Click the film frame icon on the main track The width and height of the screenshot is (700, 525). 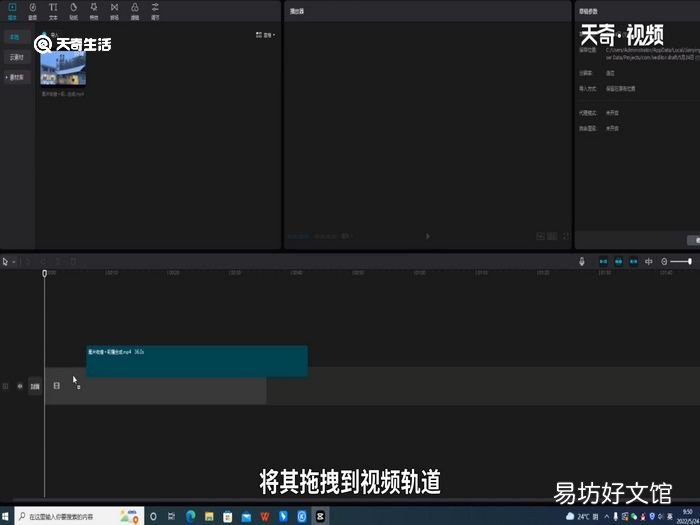[x=57, y=386]
